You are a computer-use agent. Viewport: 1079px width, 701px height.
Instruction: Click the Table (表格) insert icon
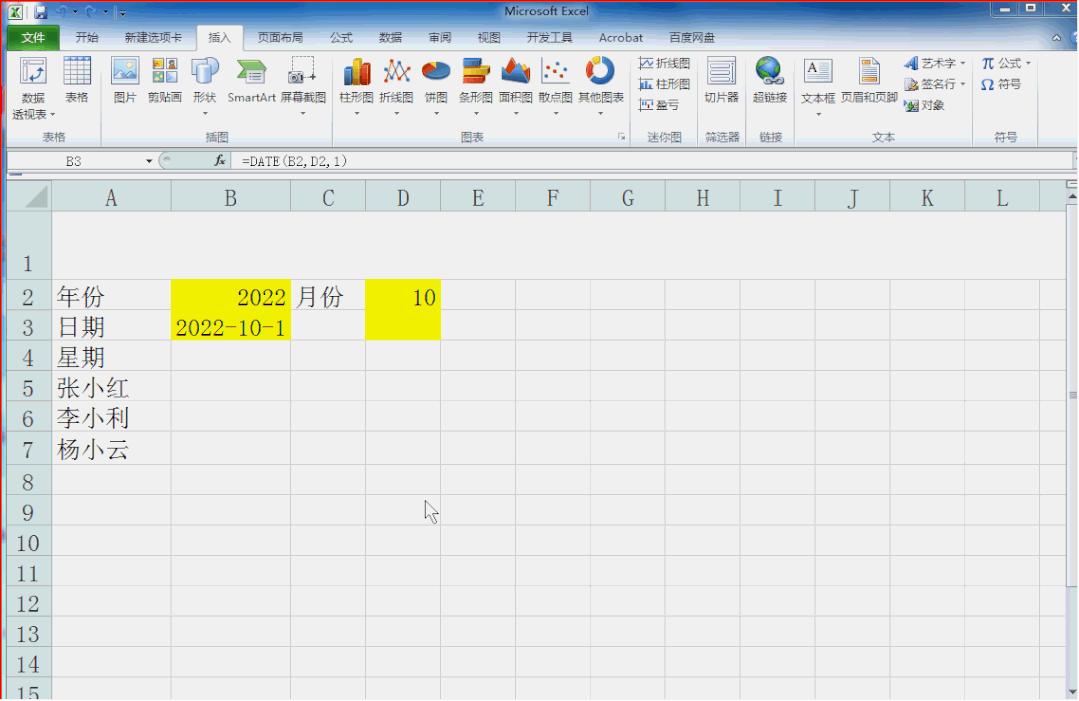[76, 81]
